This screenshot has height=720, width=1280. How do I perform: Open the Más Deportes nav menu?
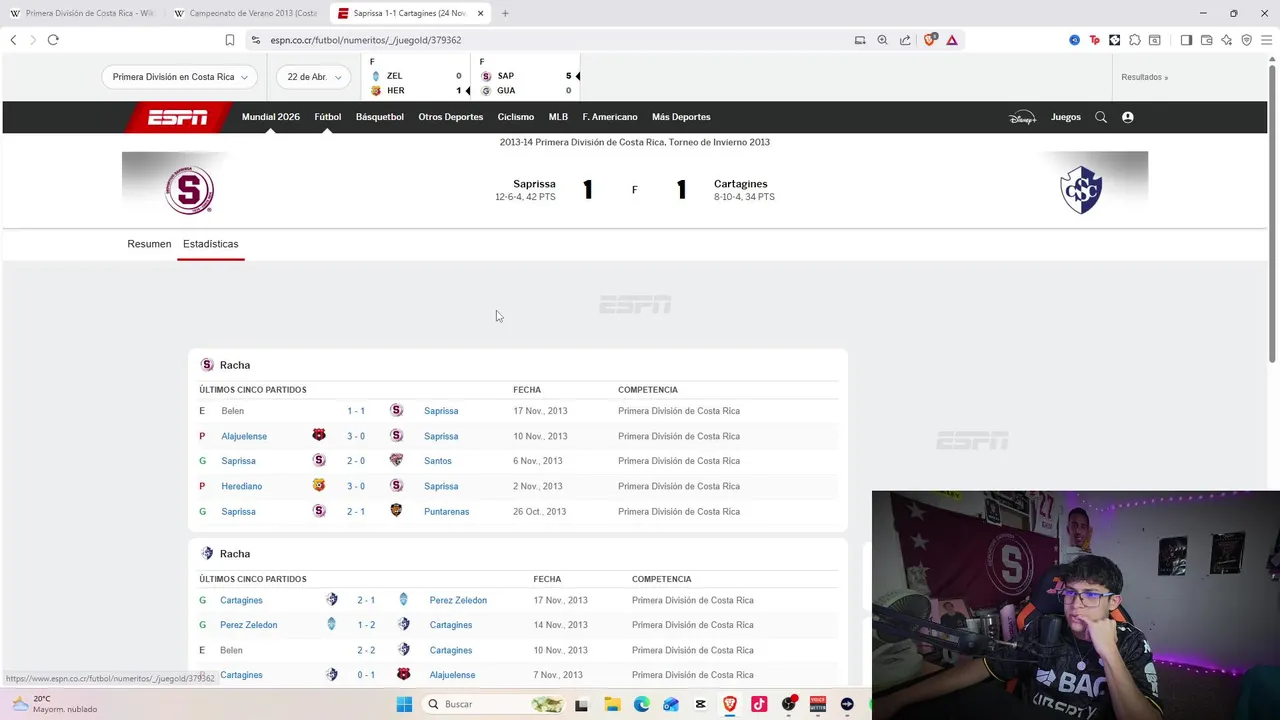click(x=681, y=117)
